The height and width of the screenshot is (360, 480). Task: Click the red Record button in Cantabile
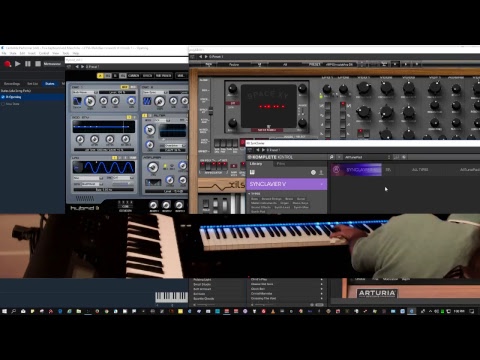click(x=7, y=64)
